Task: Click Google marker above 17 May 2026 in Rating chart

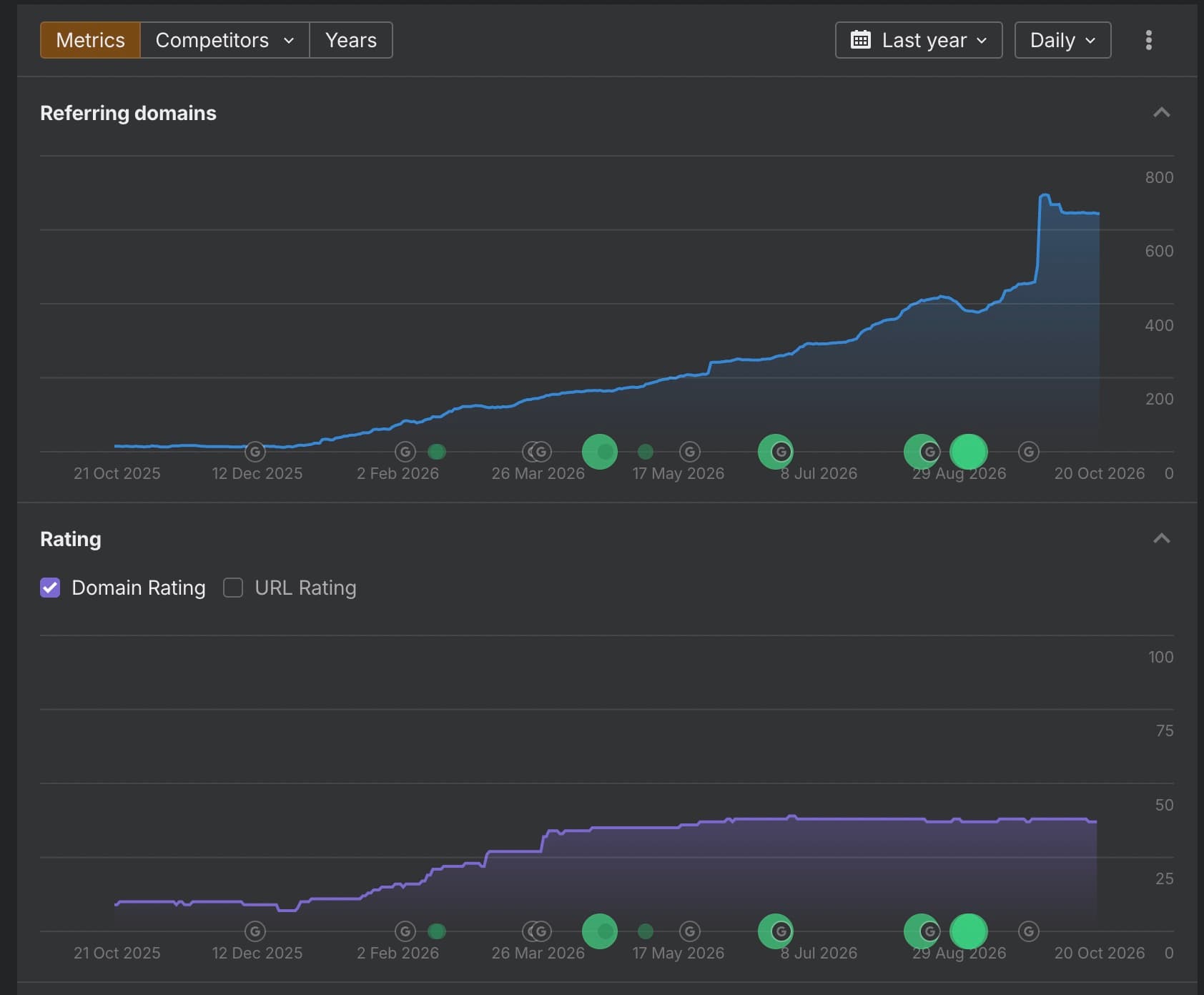Action: click(690, 931)
